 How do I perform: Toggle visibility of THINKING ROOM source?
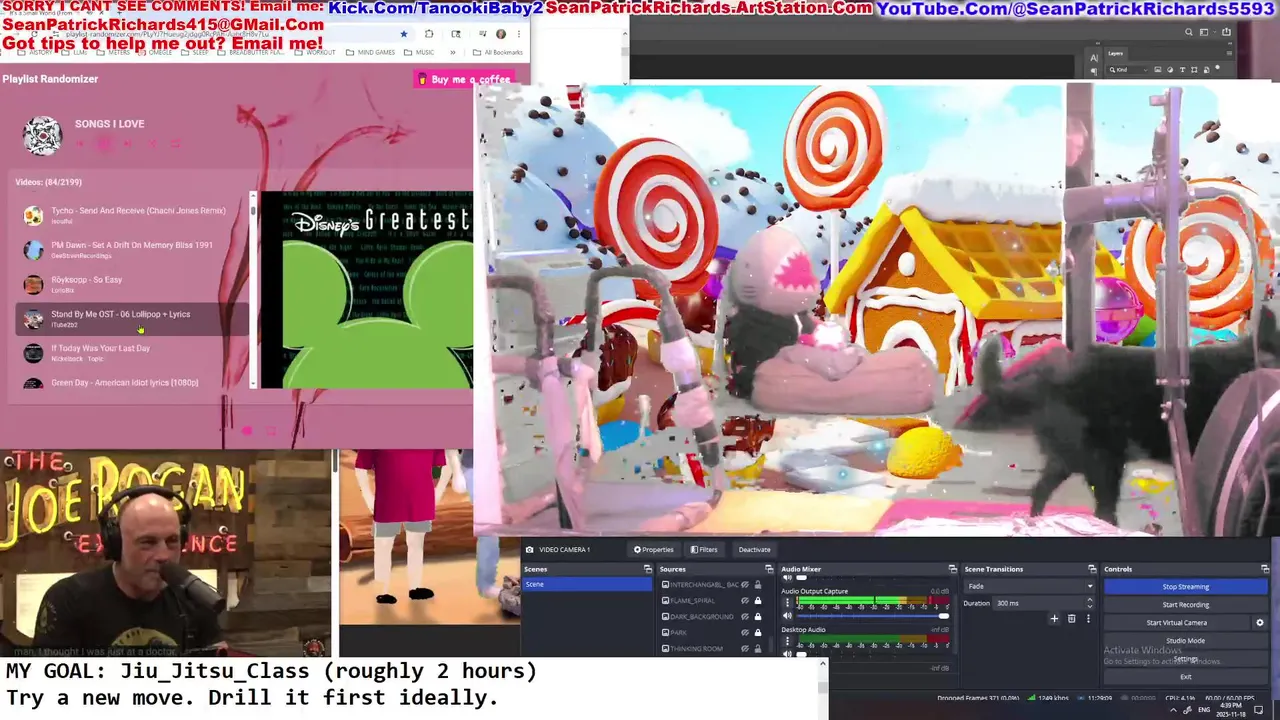(745, 648)
